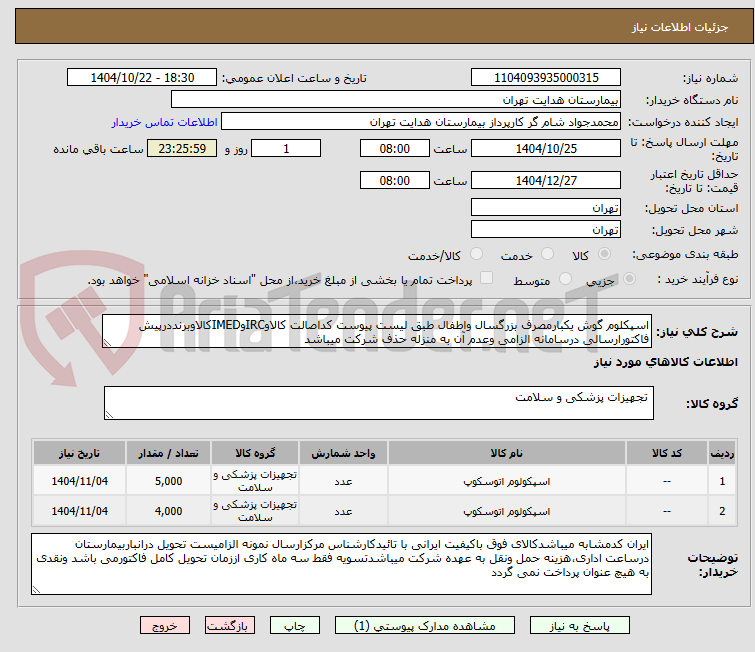Click the delivery city field تهران

[546, 230]
